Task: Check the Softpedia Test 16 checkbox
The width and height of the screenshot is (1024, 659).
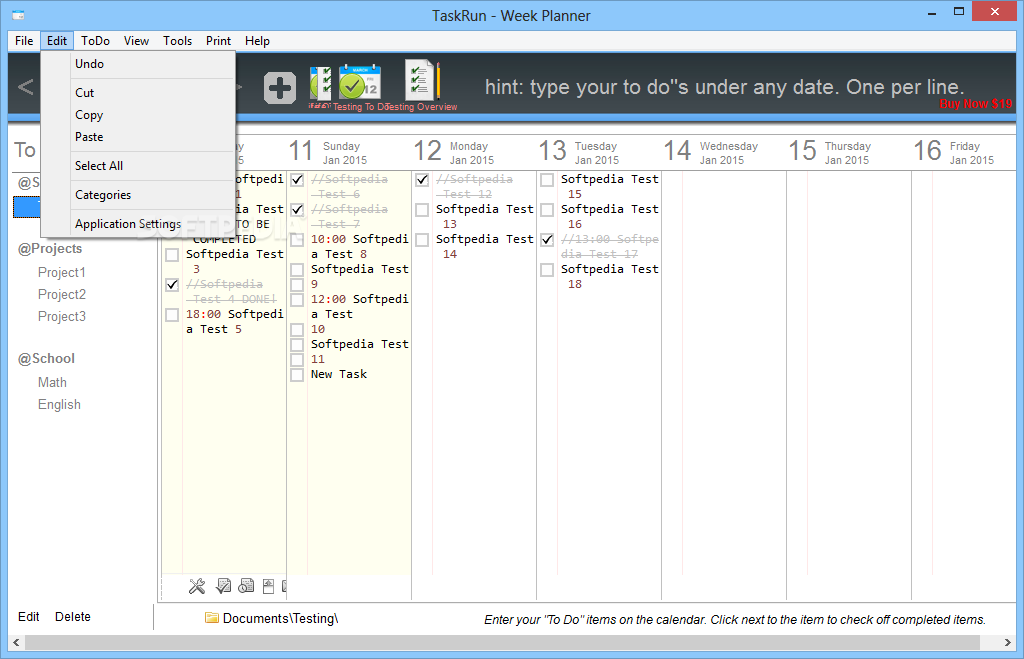Action: pyautogui.click(x=547, y=210)
